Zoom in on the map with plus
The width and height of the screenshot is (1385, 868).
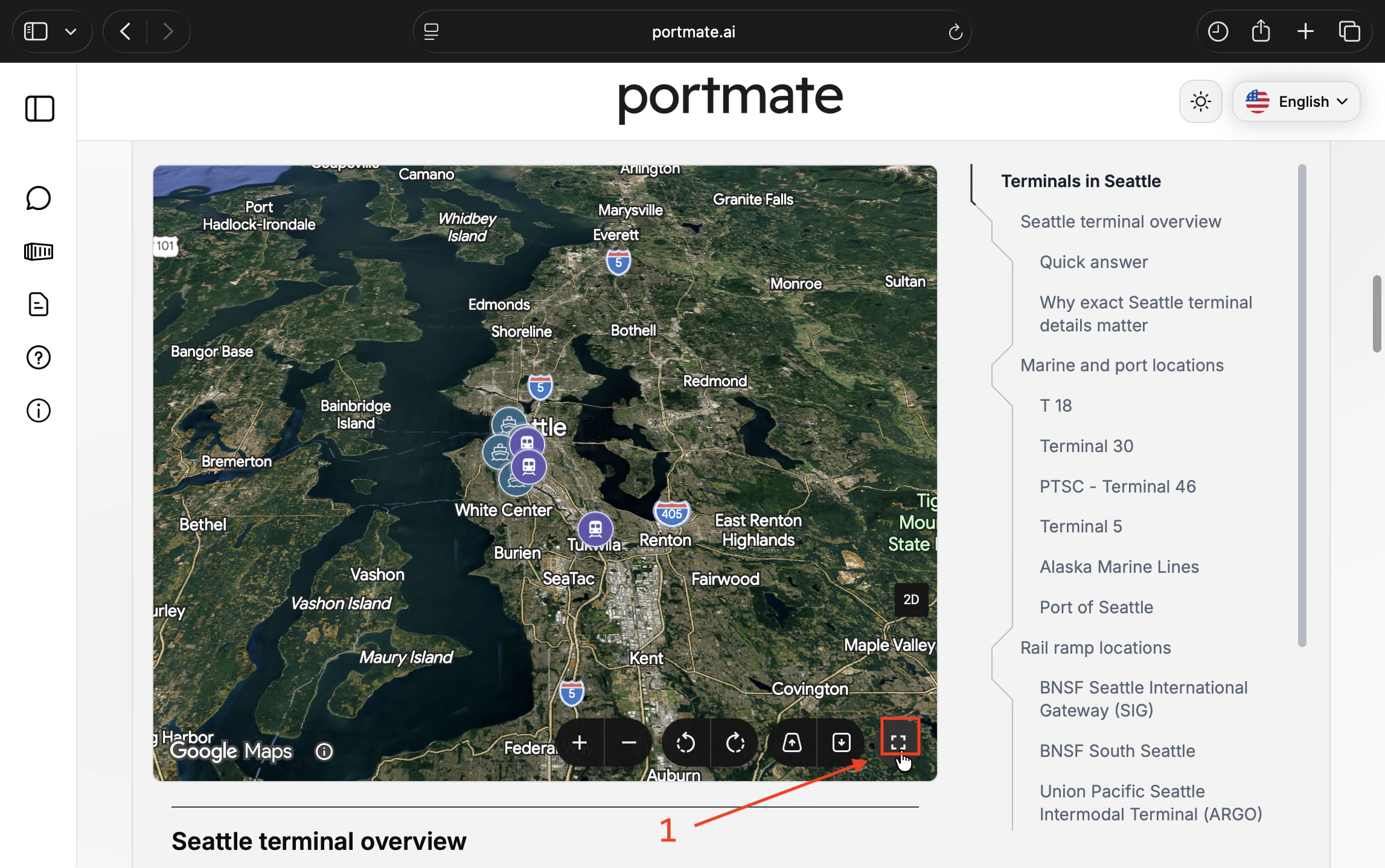(x=580, y=742)
